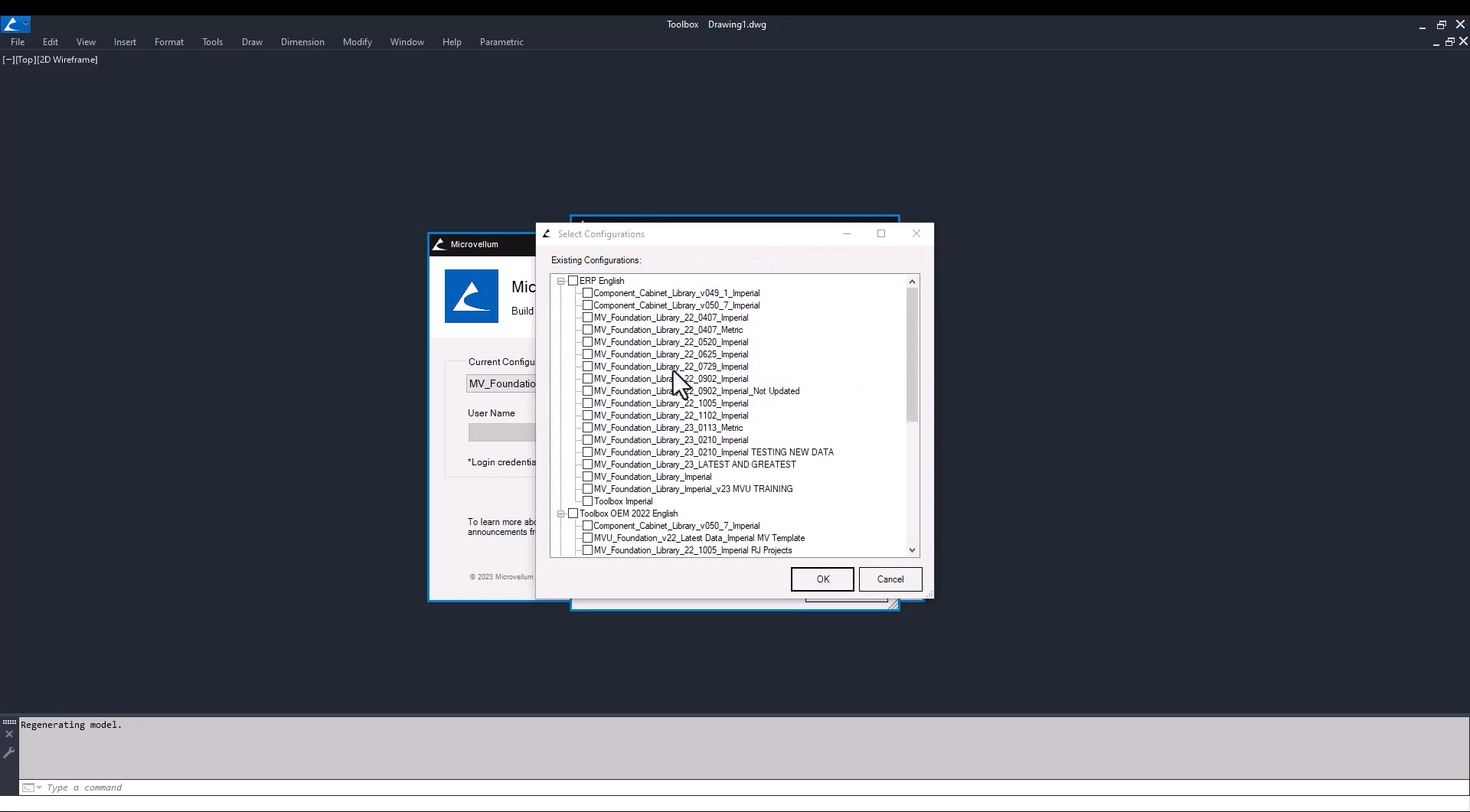1470x812 pixels.
Task: Confirm selection with OK button
Action: 822,579
